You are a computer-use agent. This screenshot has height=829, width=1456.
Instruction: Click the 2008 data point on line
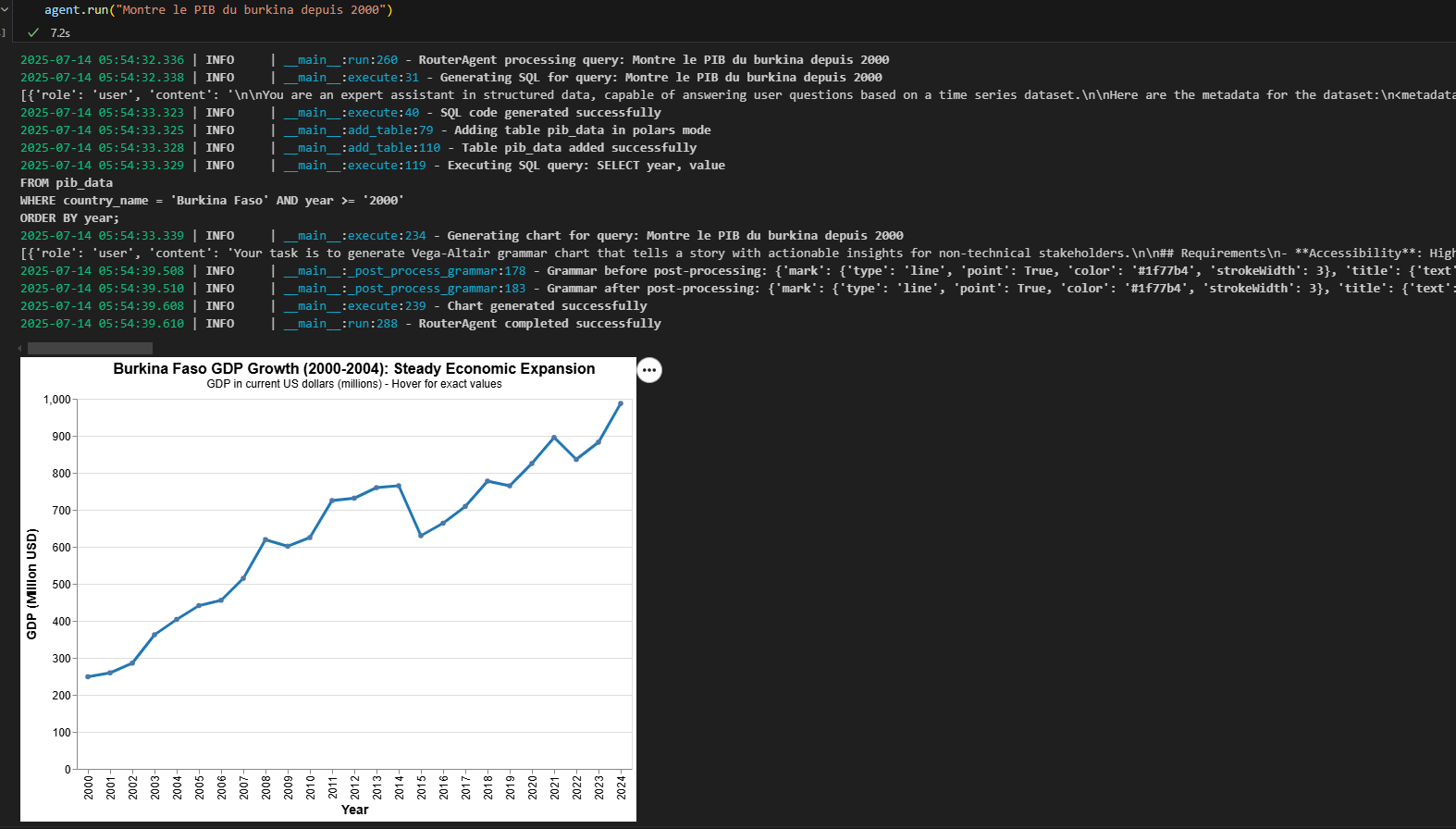[265, 539]
